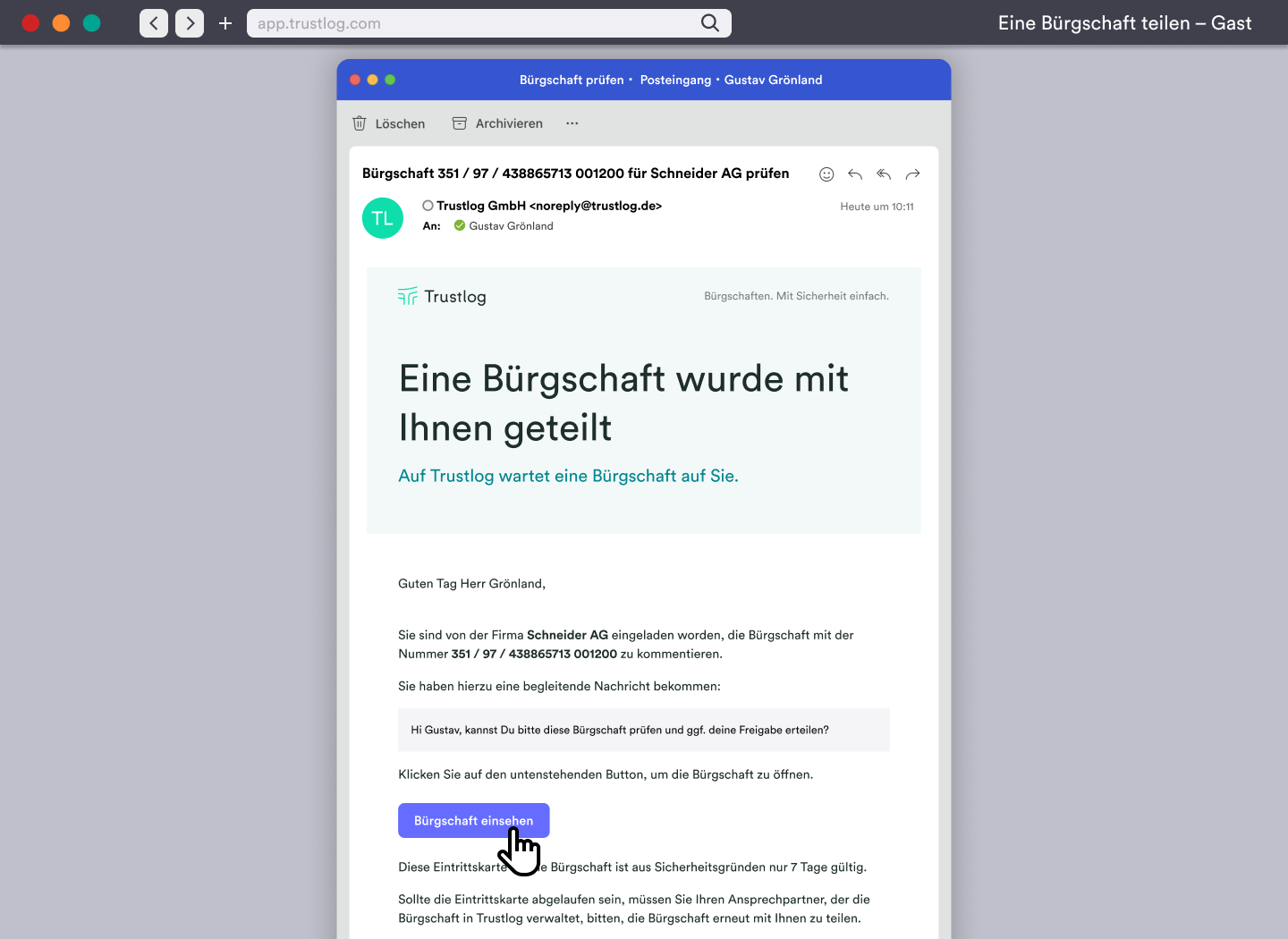
Task: Open Gustav Grönland from the window title bar
Action: [774, 80]
